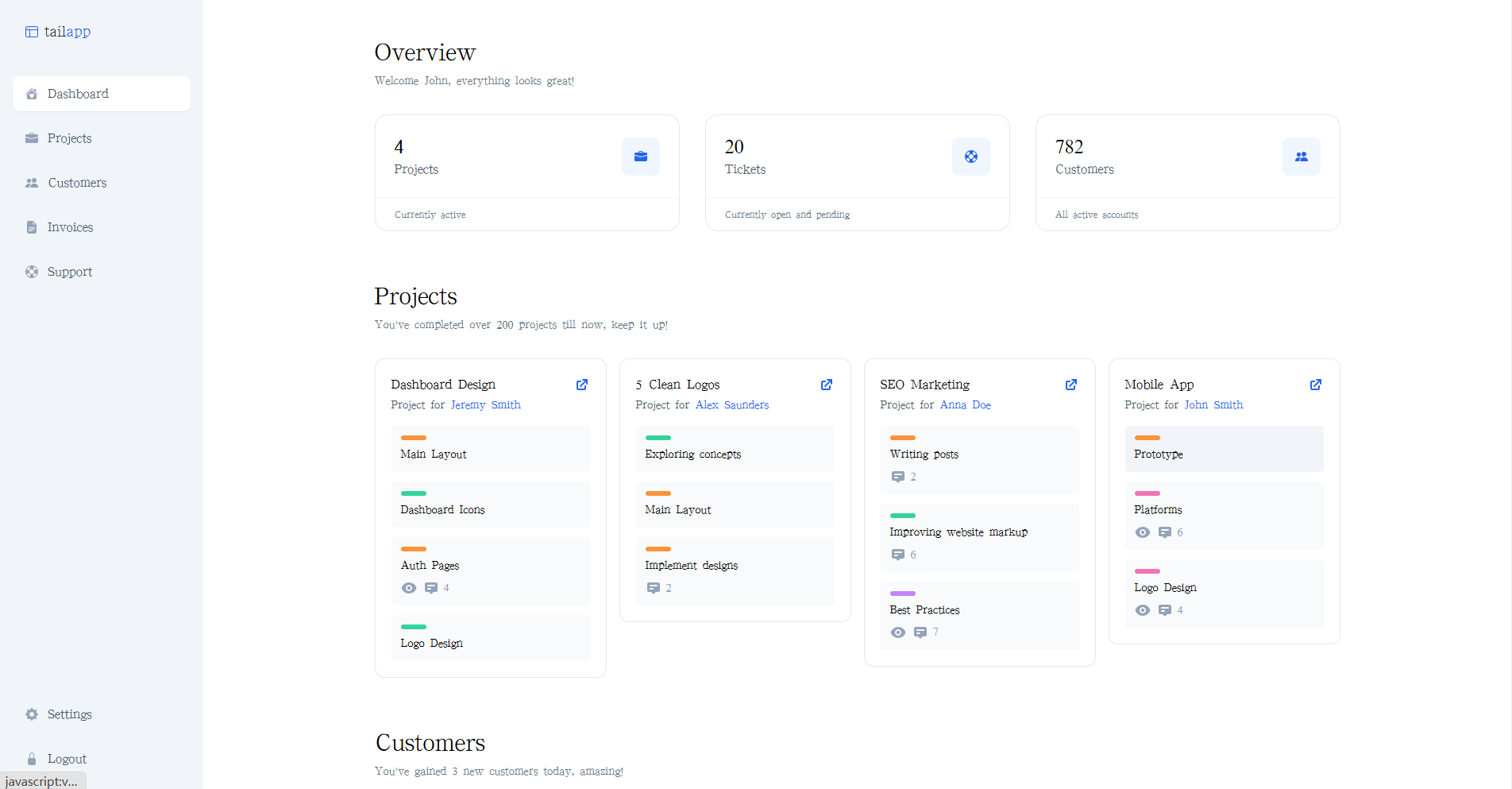This screenshot has width=1512, height=789.
Task: Click Alex Saunders client link
Action: coord(732,405)
